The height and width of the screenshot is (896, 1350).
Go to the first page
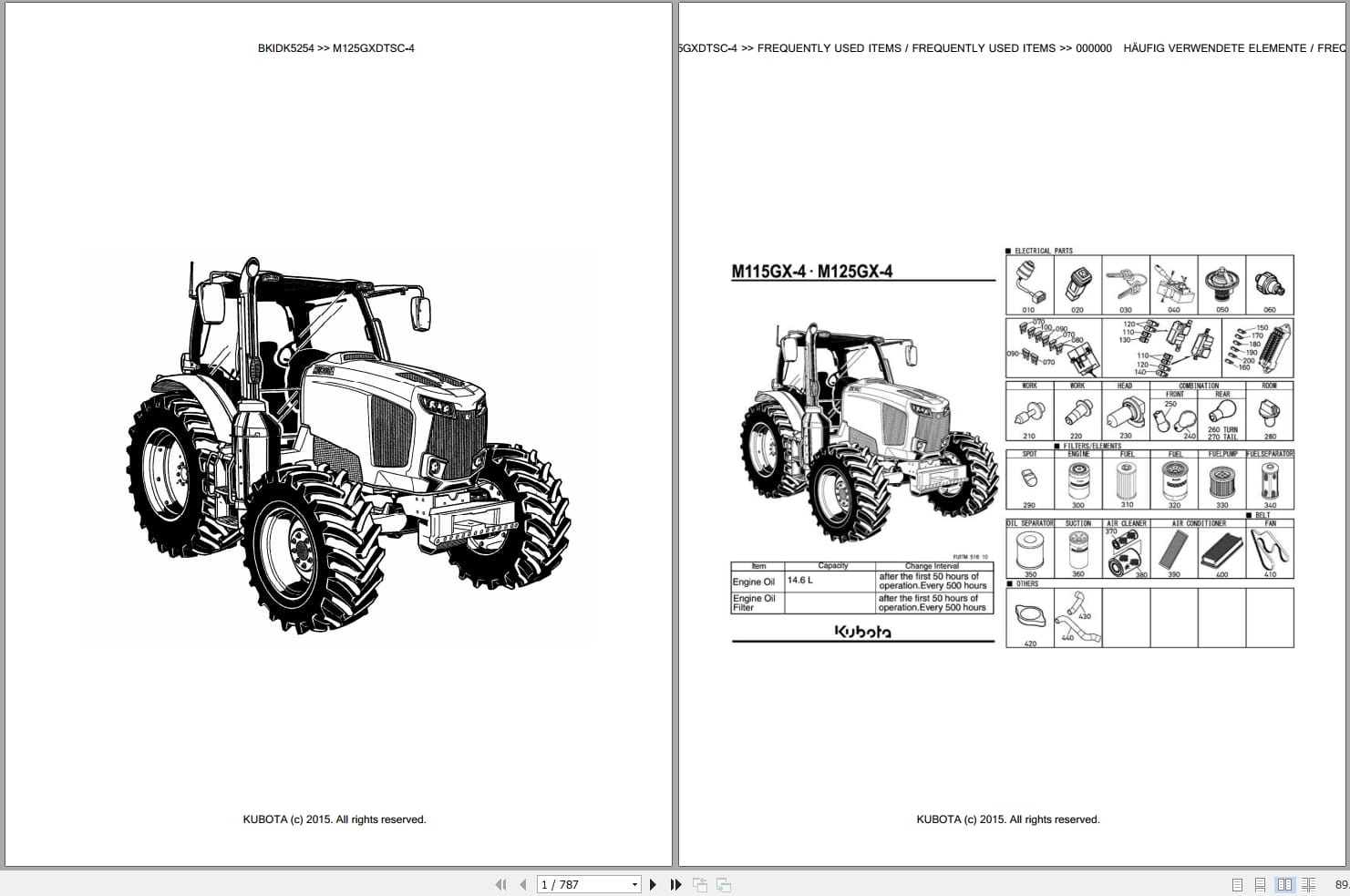coord(500,884)
